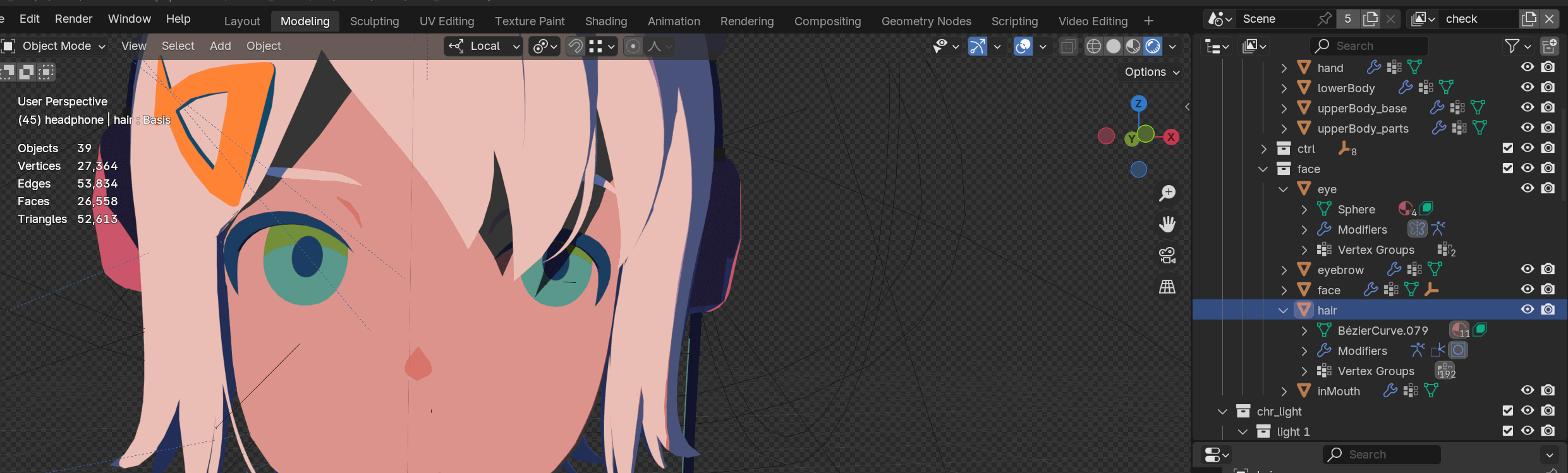
Task: Open viewport Select menu
Action: coord(178,46)
